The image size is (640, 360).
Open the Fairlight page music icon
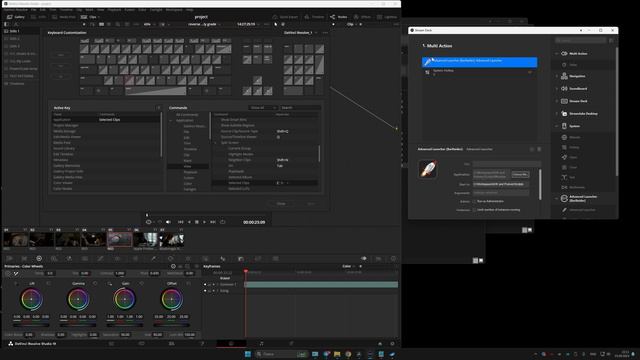click(x=261, y=344)
